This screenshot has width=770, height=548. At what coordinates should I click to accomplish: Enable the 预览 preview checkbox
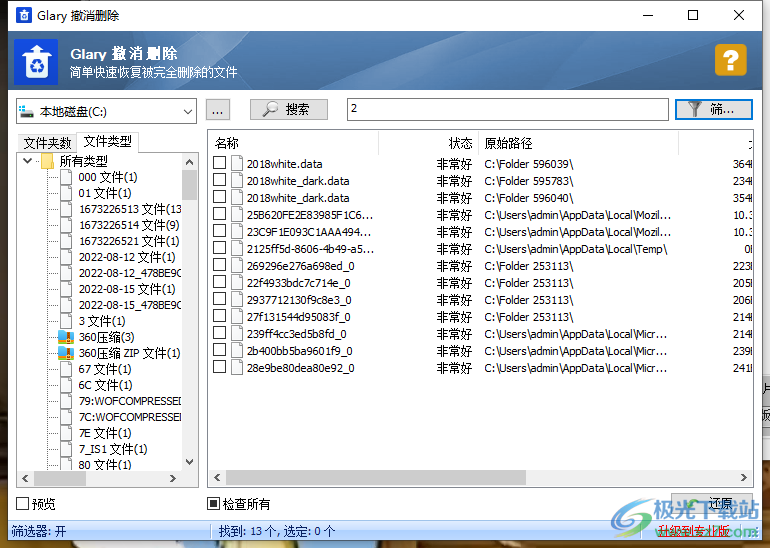pyautogui.click(x=23, y=503)
